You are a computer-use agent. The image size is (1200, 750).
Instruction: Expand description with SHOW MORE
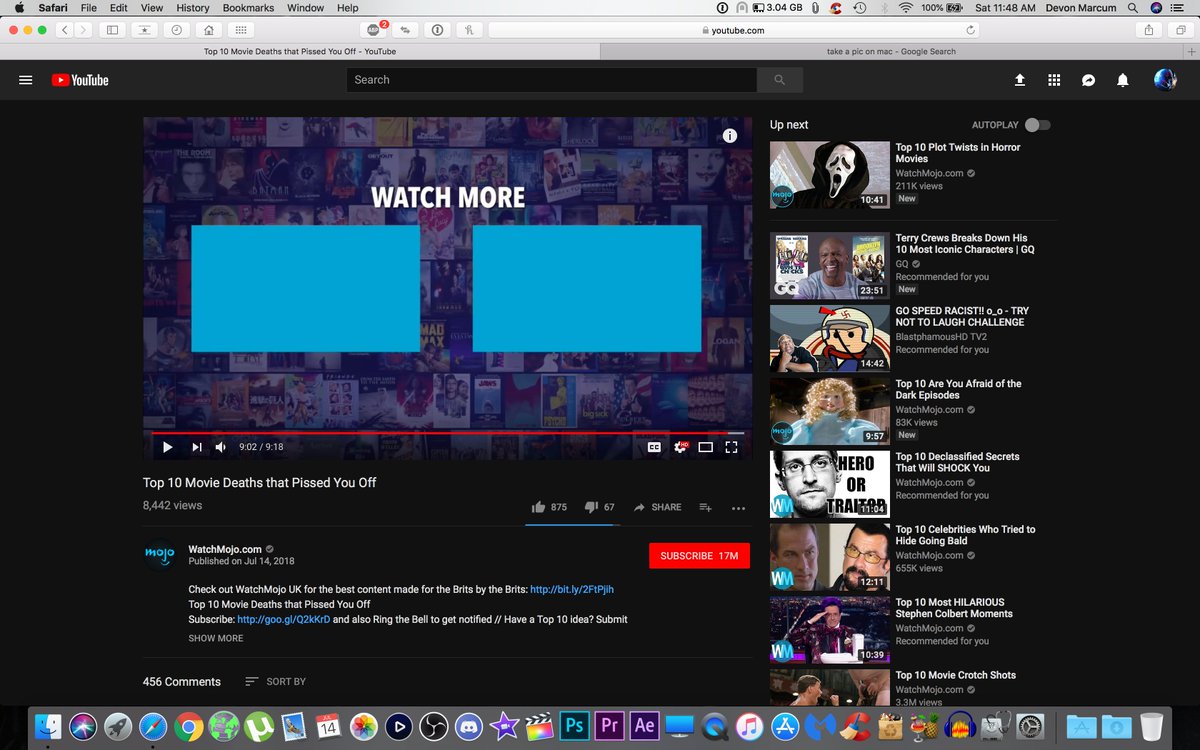click(216, 638)
